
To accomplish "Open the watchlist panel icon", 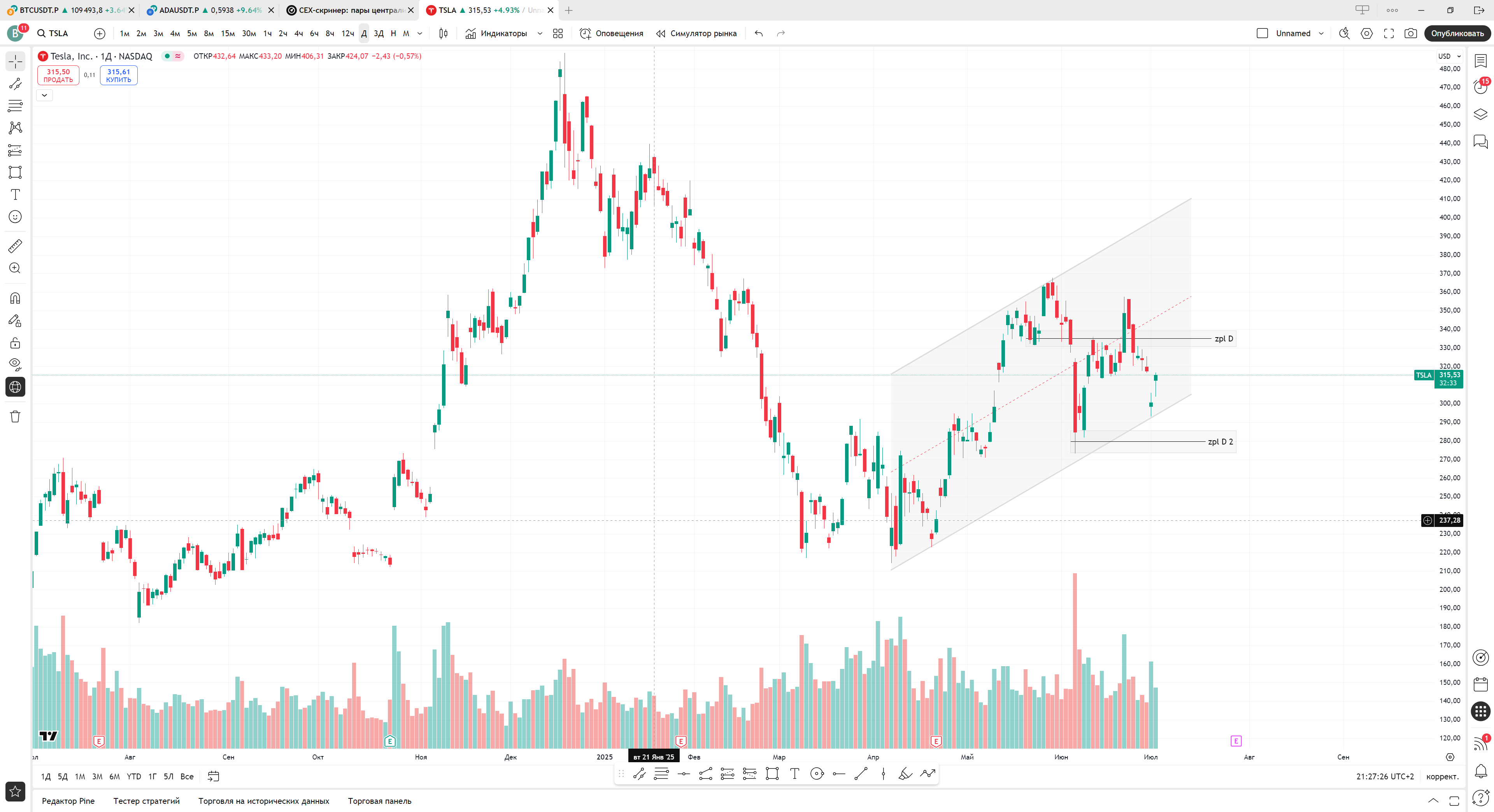I will pyautogui.click(x=1481, y=61).
